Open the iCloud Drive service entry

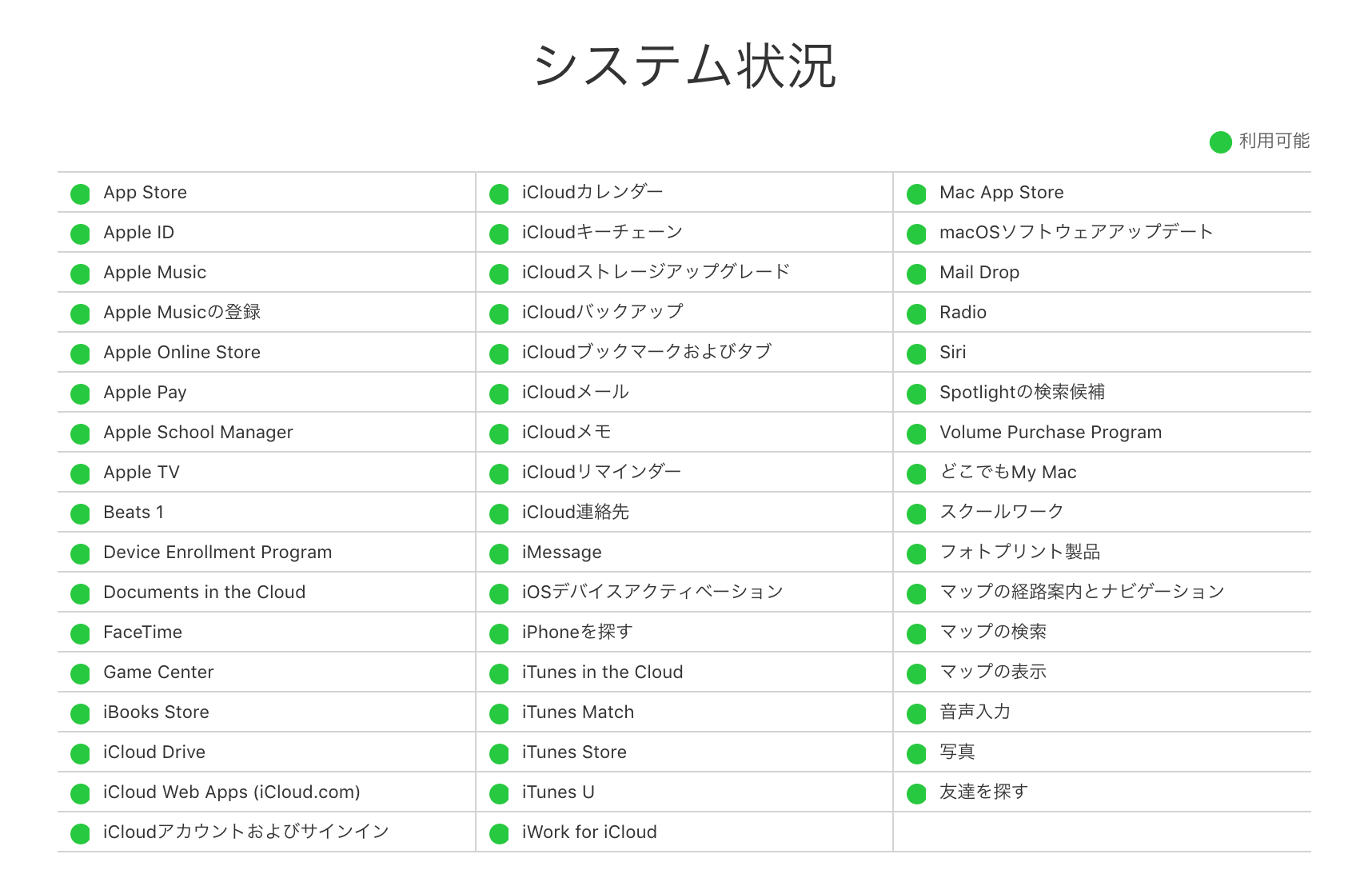click(x=154, y=752)
